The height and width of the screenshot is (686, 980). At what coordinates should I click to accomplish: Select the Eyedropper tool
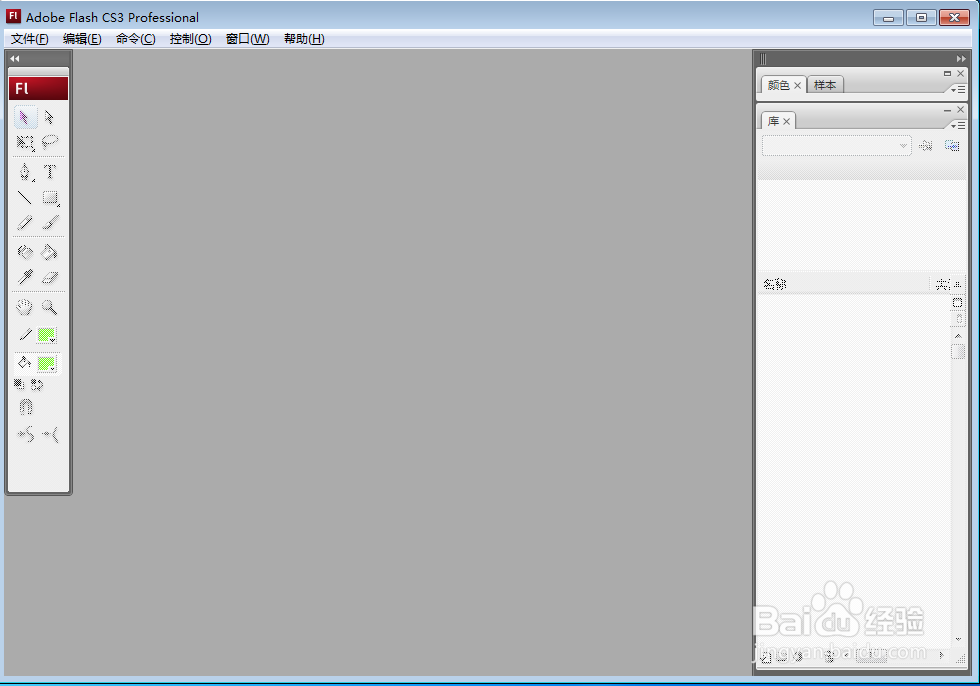pyautogui.click(x=24, y=277)
